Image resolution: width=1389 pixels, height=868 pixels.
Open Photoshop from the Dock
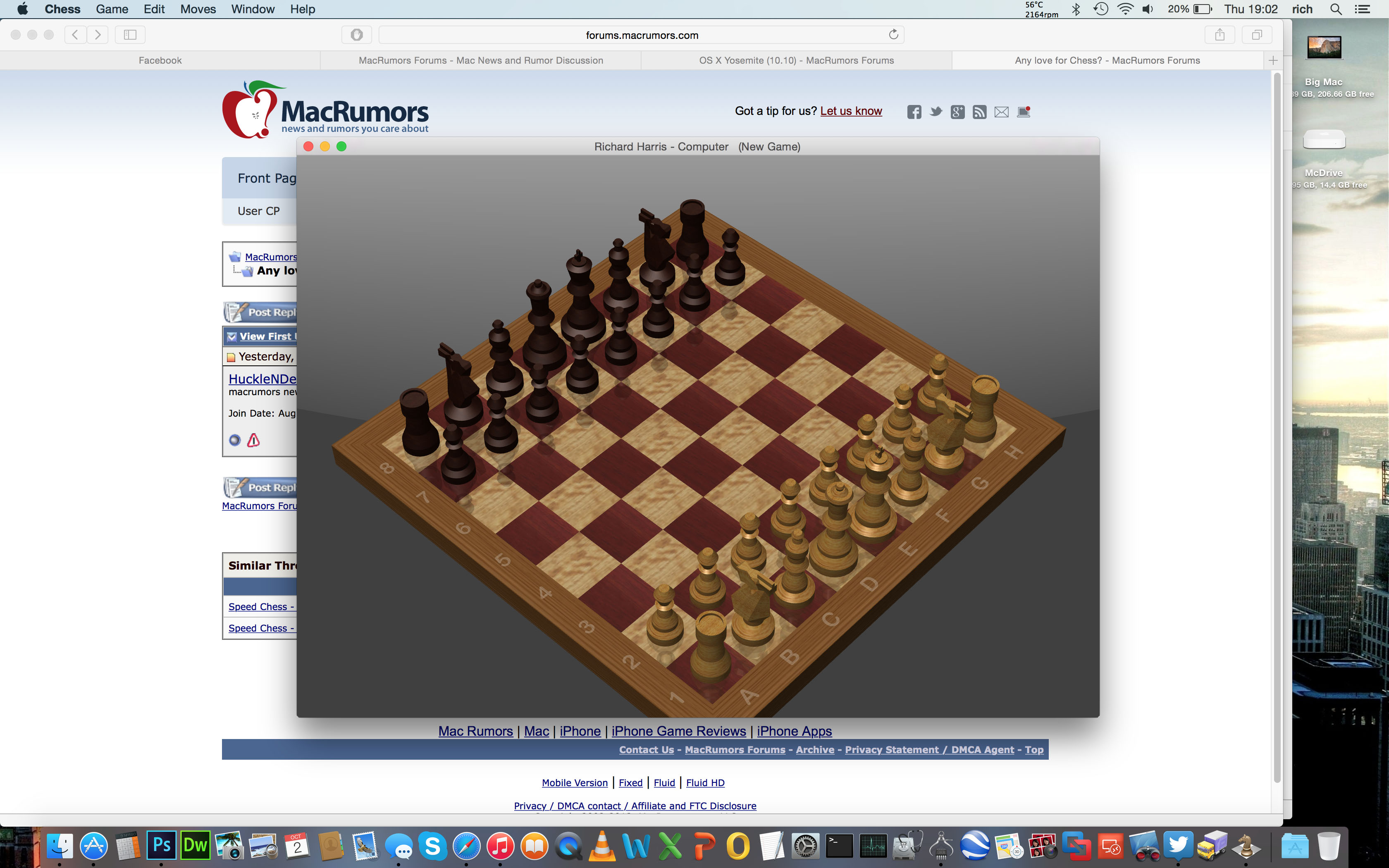coord(161,846)
